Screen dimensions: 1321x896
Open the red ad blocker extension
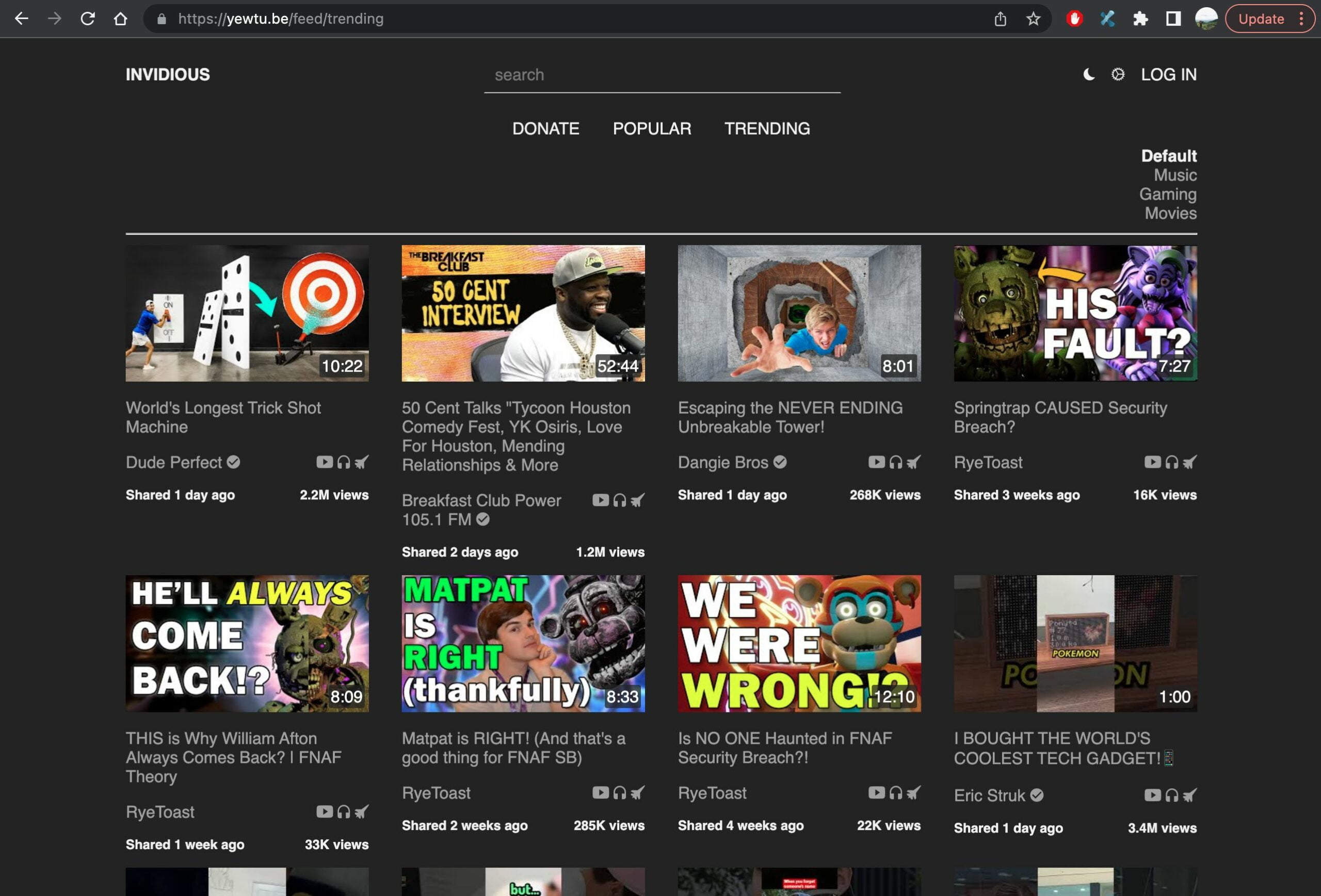(1074, 19)
